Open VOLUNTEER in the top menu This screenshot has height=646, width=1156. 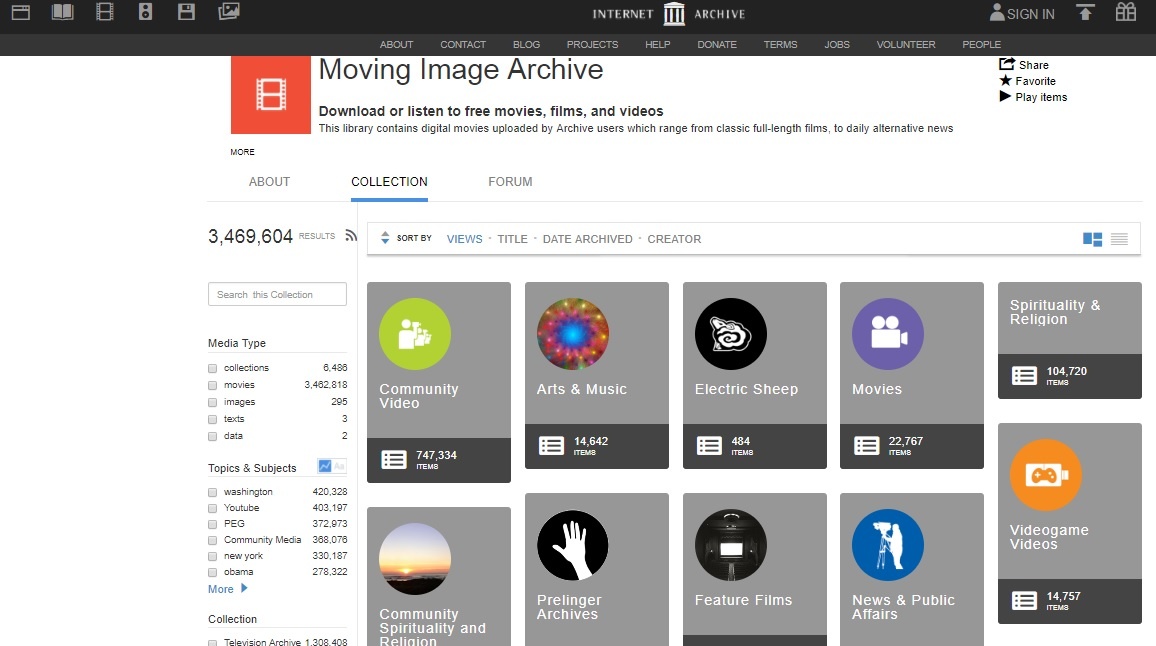click(x=905, y=44)
